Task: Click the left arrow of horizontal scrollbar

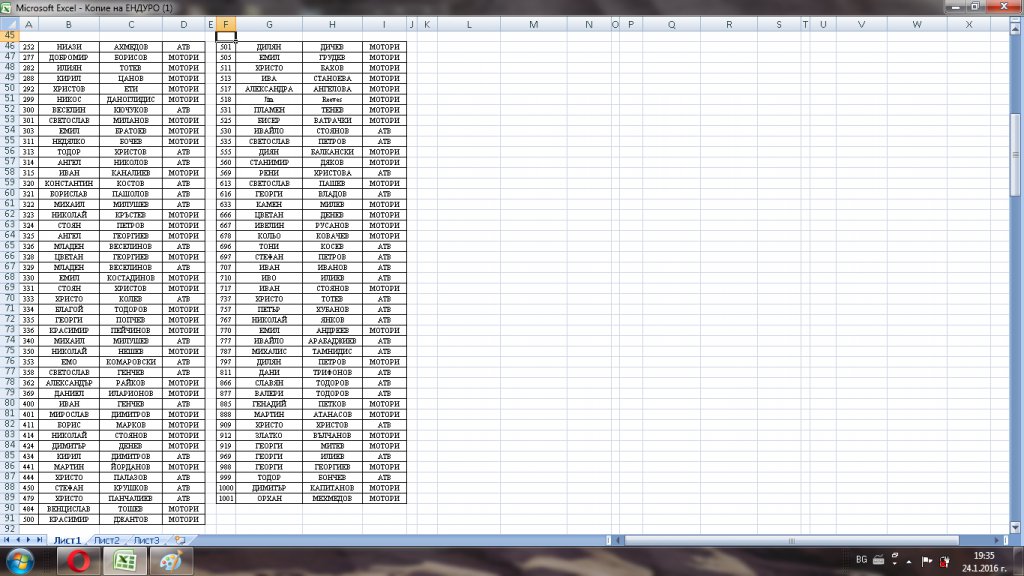Action: coord(618,540)
